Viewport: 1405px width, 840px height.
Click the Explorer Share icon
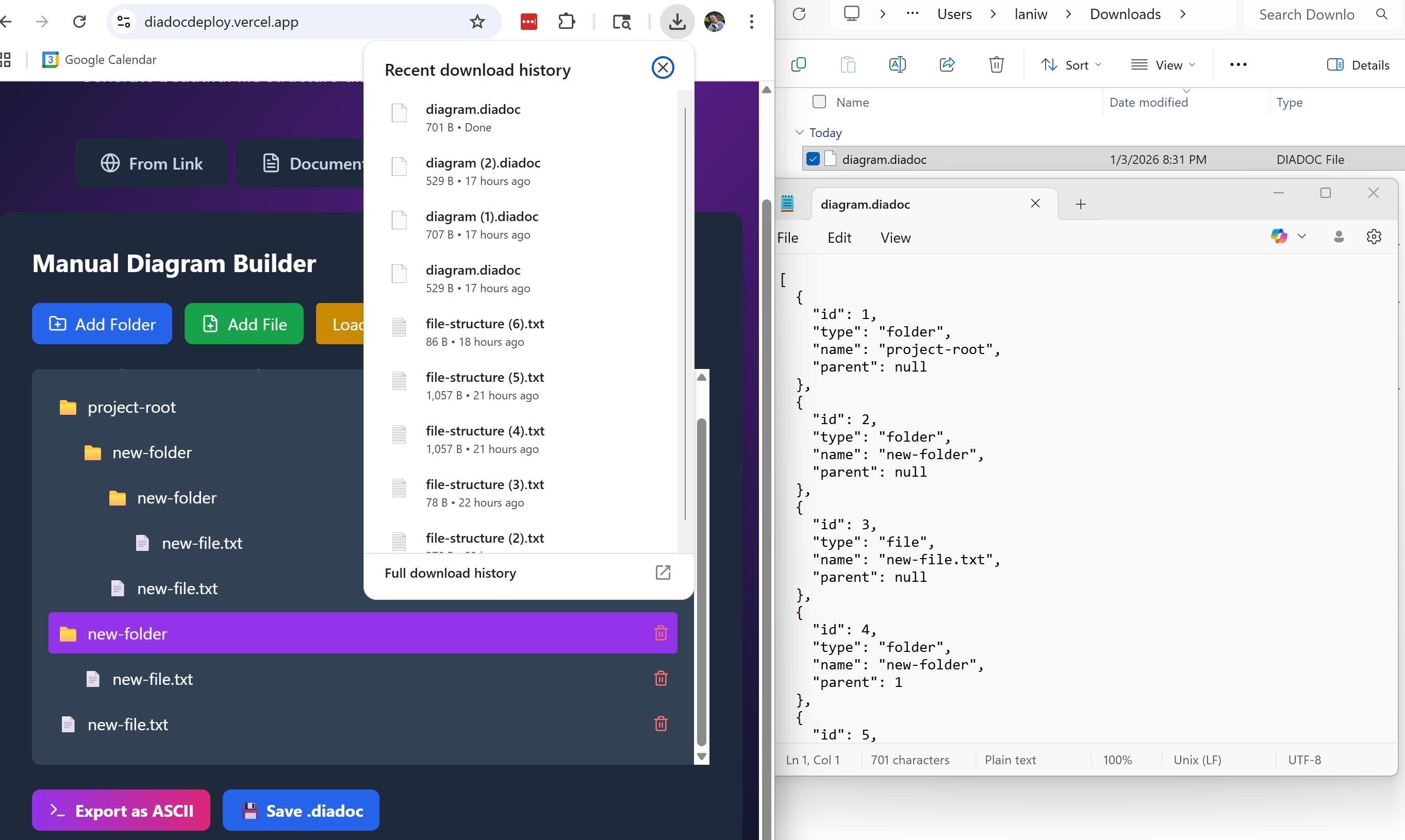click(947, 64)
